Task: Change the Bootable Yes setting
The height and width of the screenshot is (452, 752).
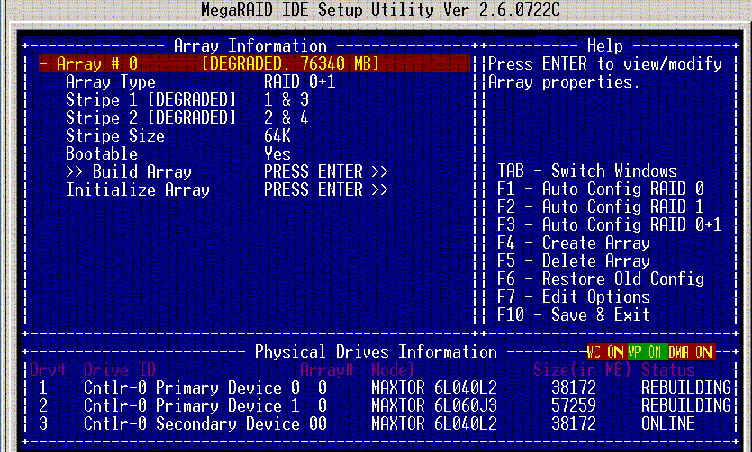Action: coord(277,154)
